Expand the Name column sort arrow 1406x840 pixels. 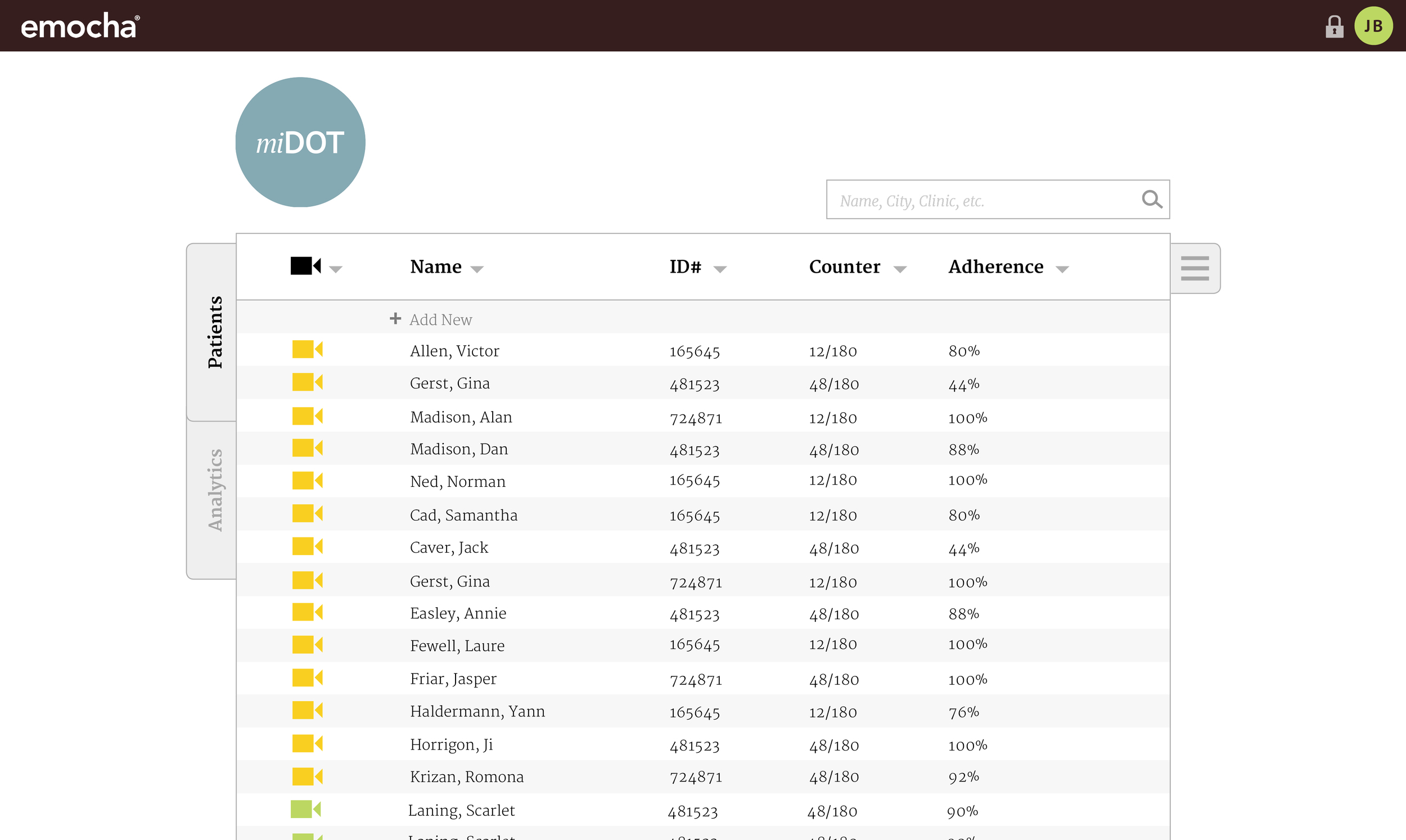coord(477,269)
